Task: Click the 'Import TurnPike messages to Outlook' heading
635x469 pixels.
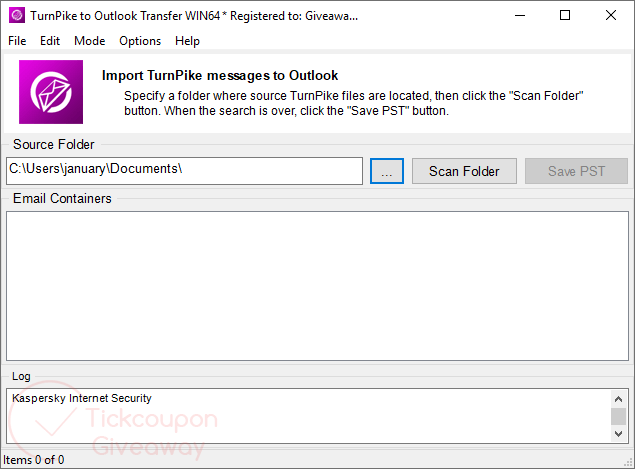Action: 220,75
